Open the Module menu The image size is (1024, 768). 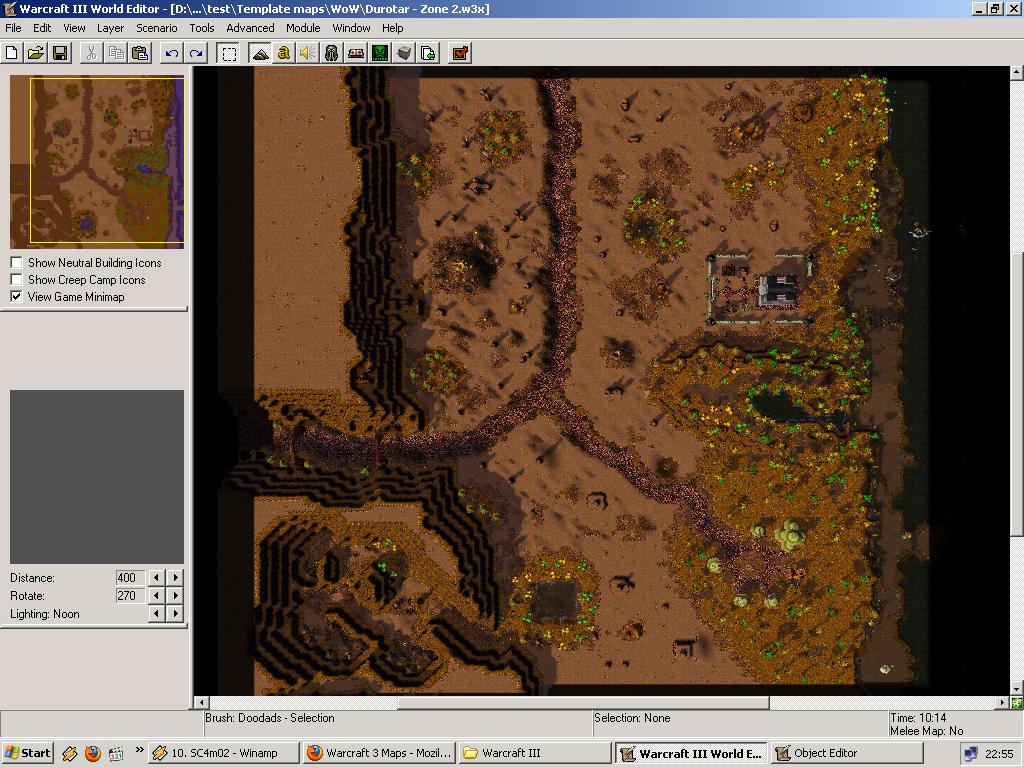[303, 28]
